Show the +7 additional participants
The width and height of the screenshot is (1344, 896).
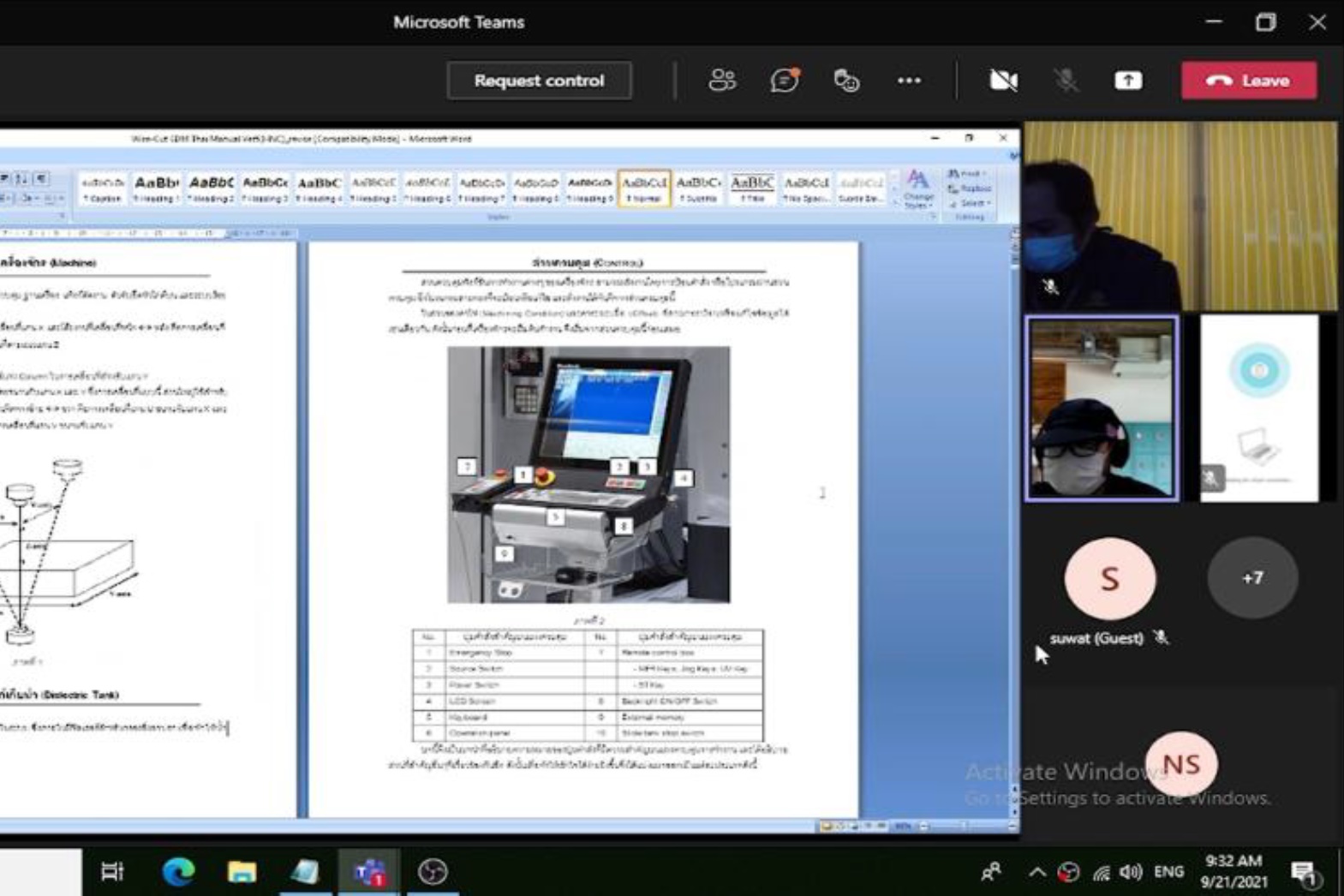[x=1252, y=578]
